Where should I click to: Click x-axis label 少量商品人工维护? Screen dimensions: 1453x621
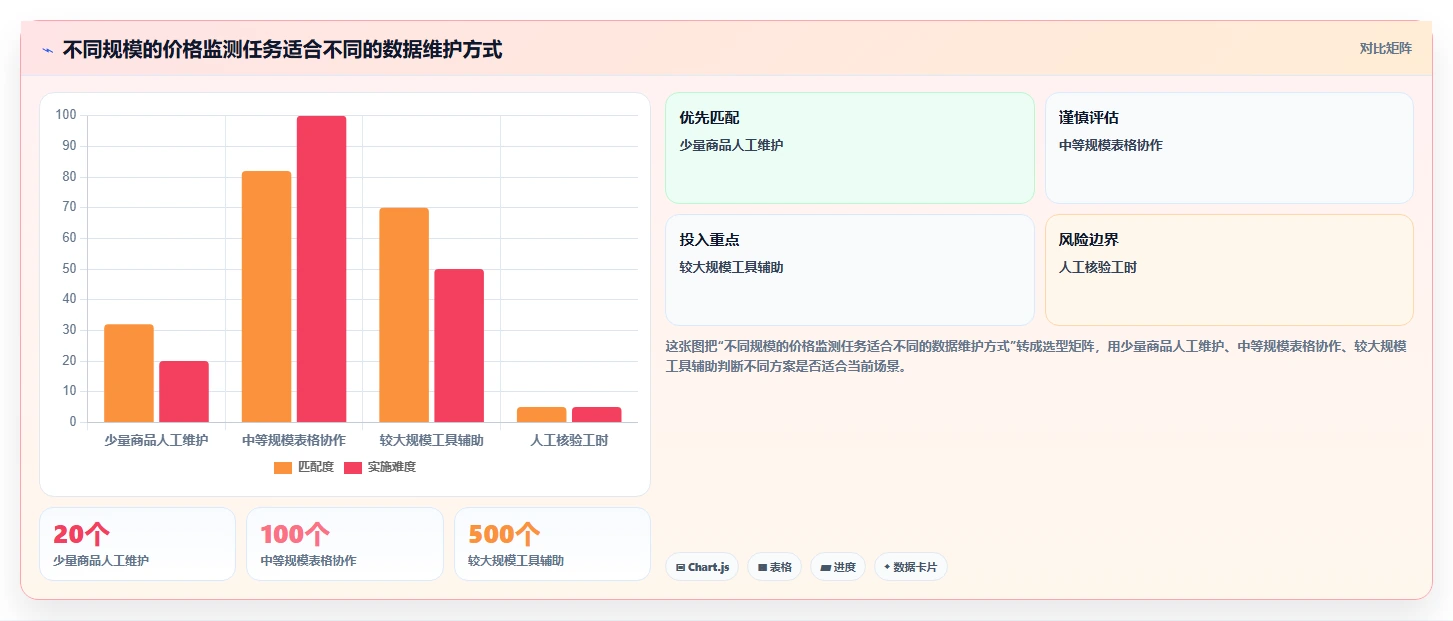click(156, 440)
